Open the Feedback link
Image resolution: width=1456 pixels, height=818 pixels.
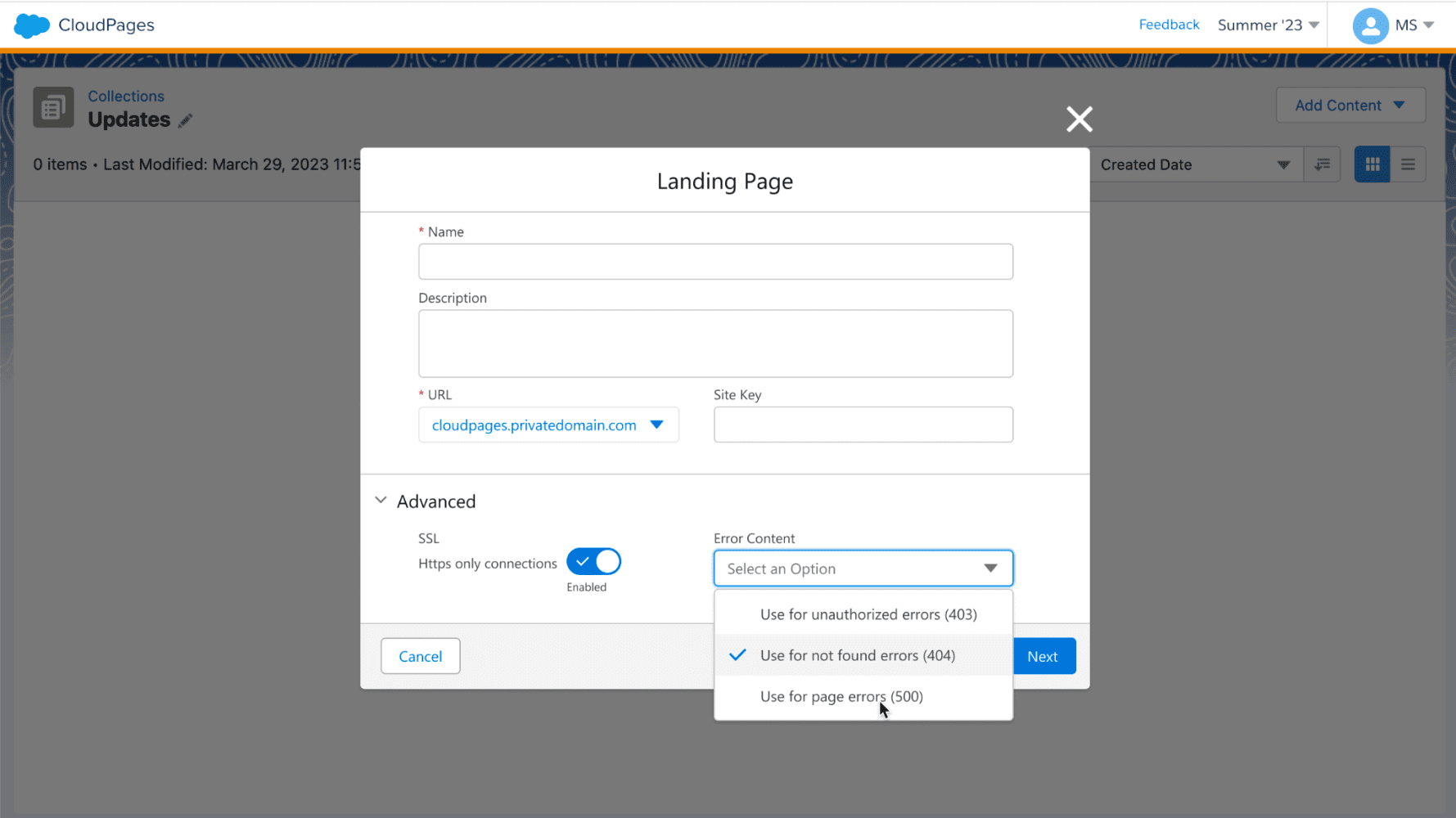(1168, 25)
